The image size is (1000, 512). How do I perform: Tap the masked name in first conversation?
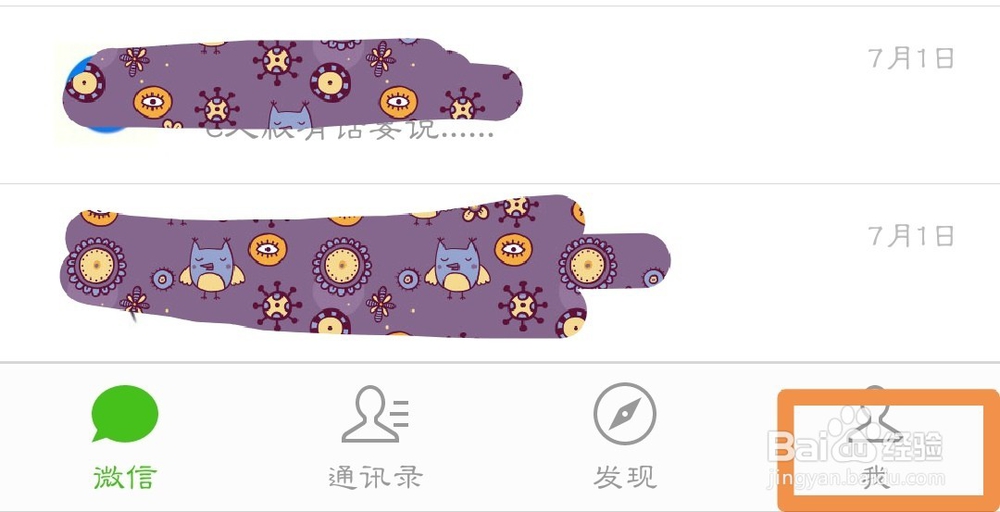[292, 83]
